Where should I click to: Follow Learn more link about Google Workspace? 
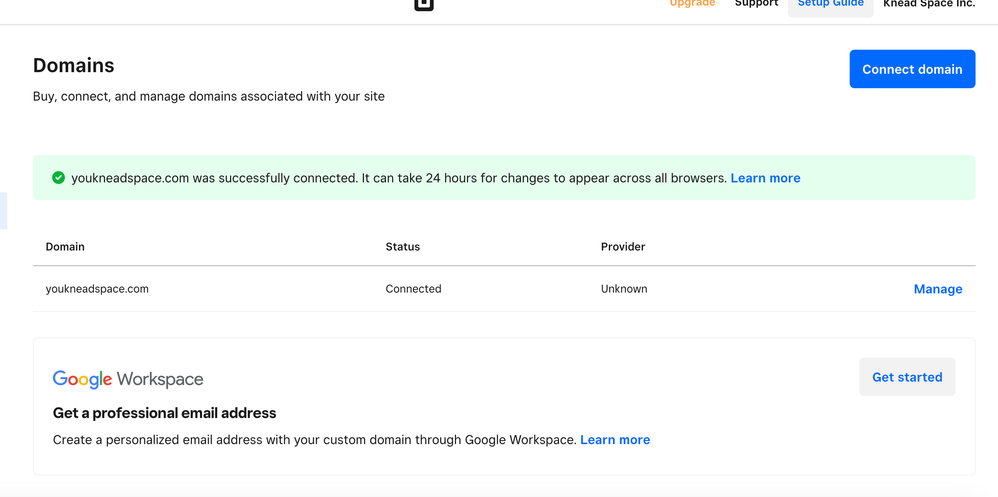coord(615,440)
